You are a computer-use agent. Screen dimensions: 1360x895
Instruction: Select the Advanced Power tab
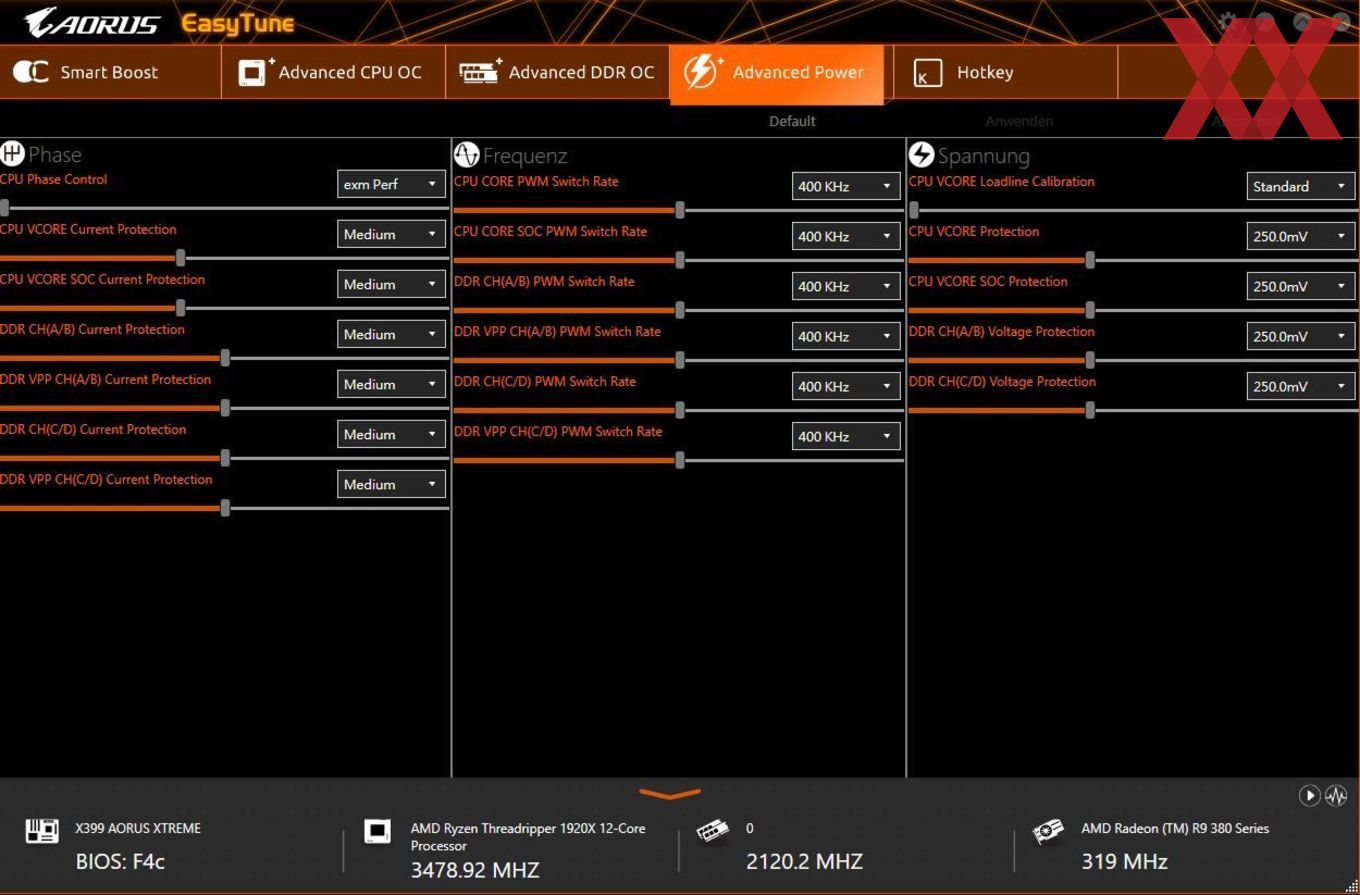point(777,72)
